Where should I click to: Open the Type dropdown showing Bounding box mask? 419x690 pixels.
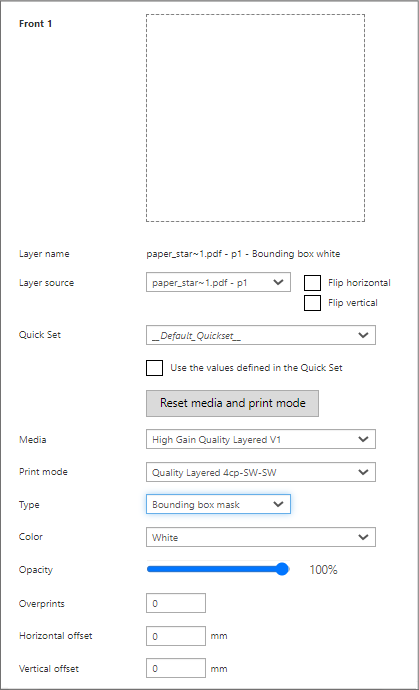click(x=218, y=504)
